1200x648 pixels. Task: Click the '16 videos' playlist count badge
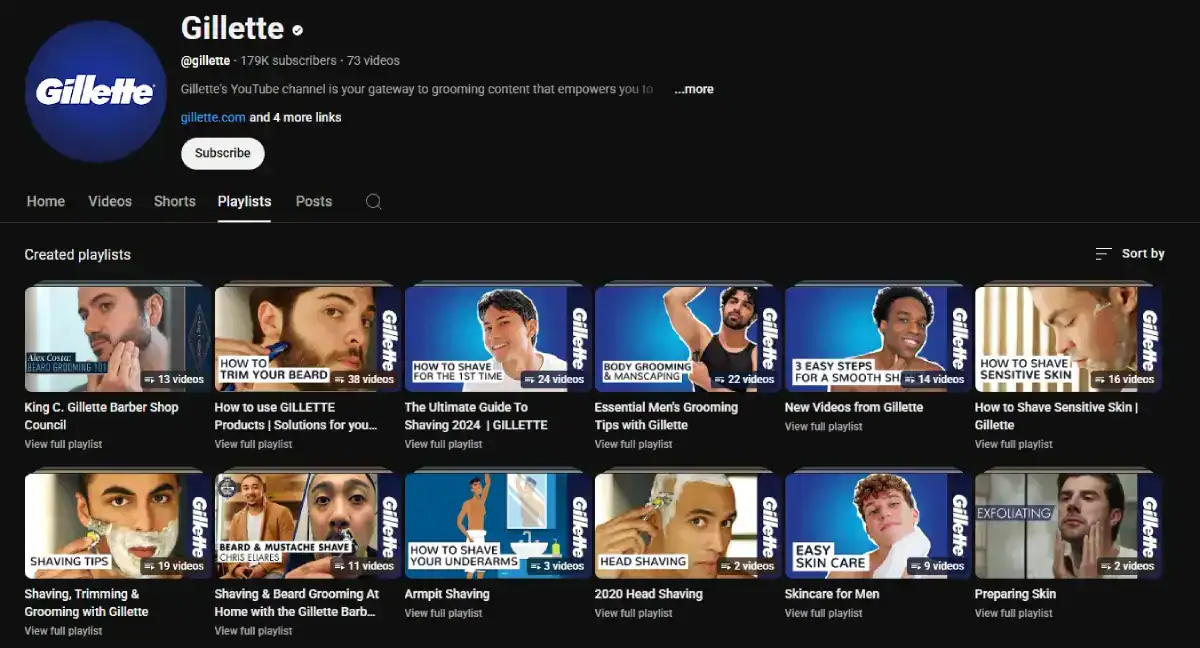pyautogui.click(x=1124, y=379)
